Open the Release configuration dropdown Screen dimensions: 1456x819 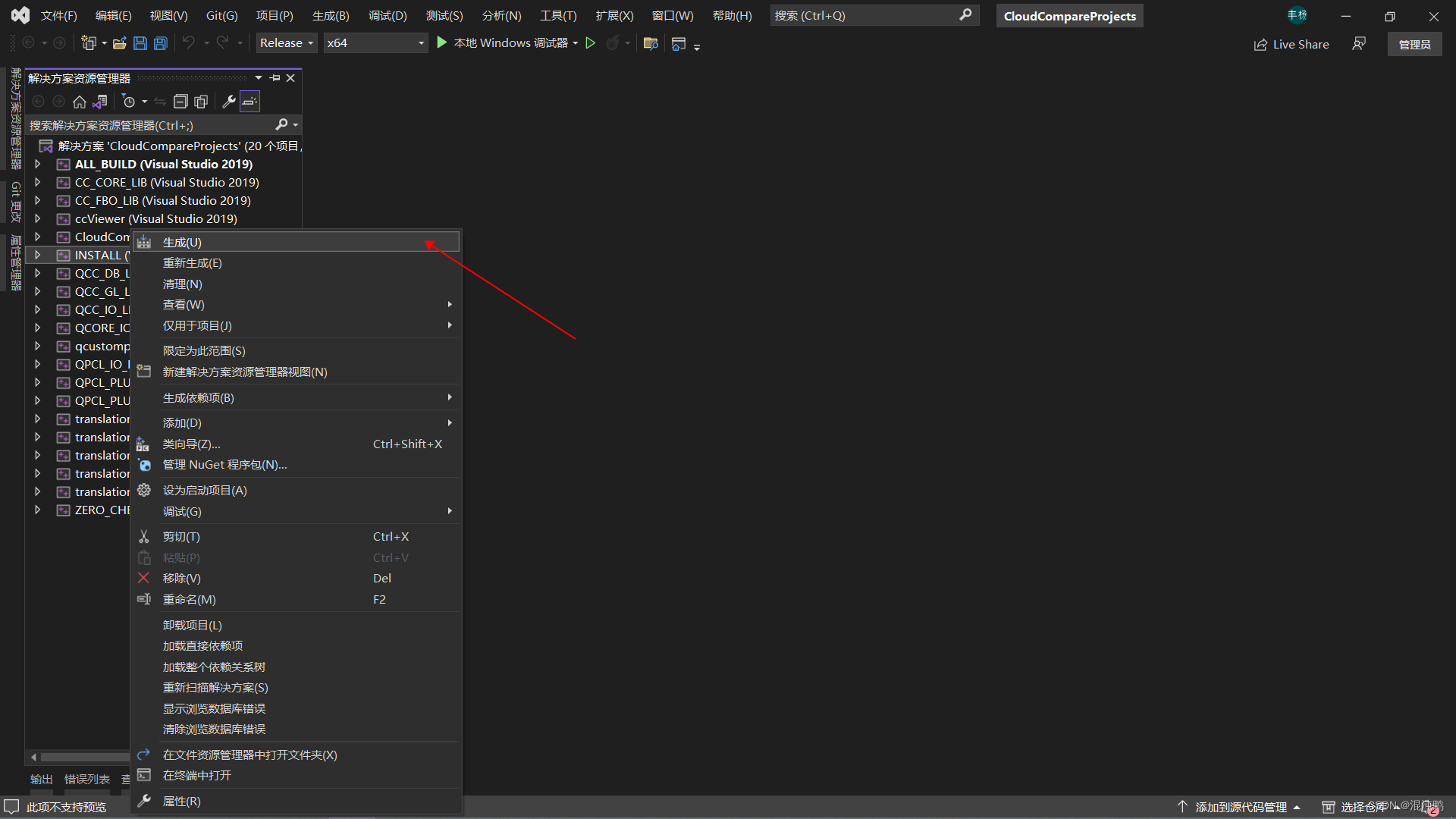(x=286, y=43)
